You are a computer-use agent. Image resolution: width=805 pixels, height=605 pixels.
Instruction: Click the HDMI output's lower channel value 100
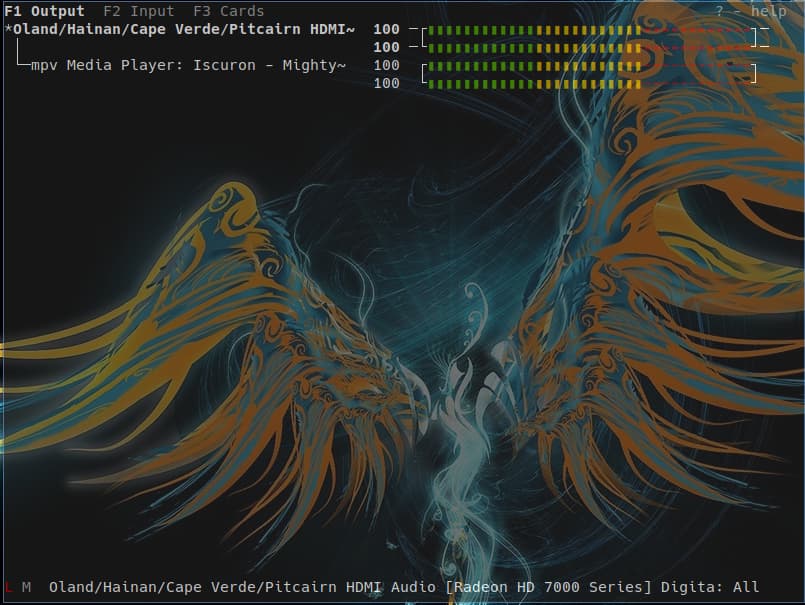tap(387, 47)
